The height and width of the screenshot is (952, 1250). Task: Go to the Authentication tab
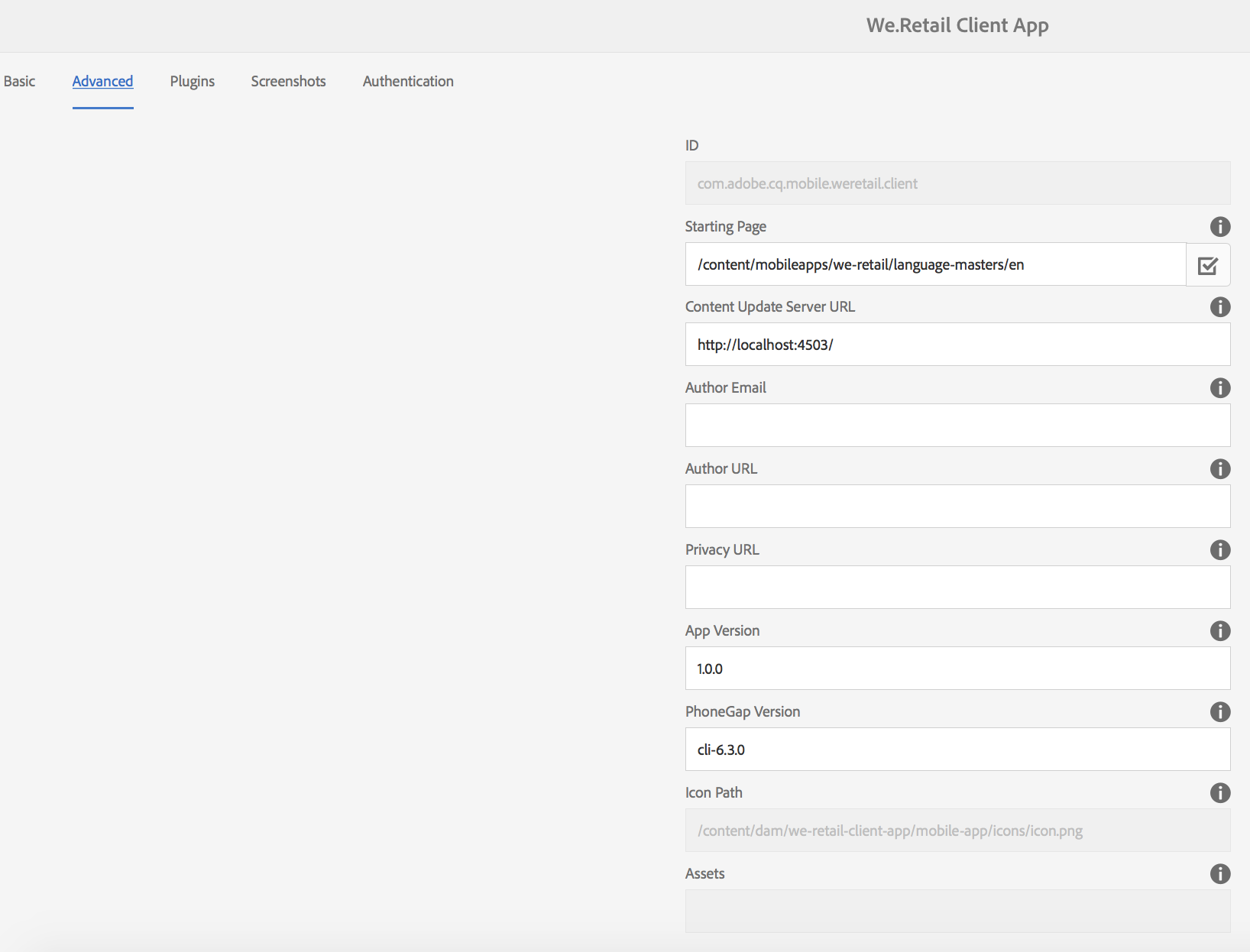408,81
